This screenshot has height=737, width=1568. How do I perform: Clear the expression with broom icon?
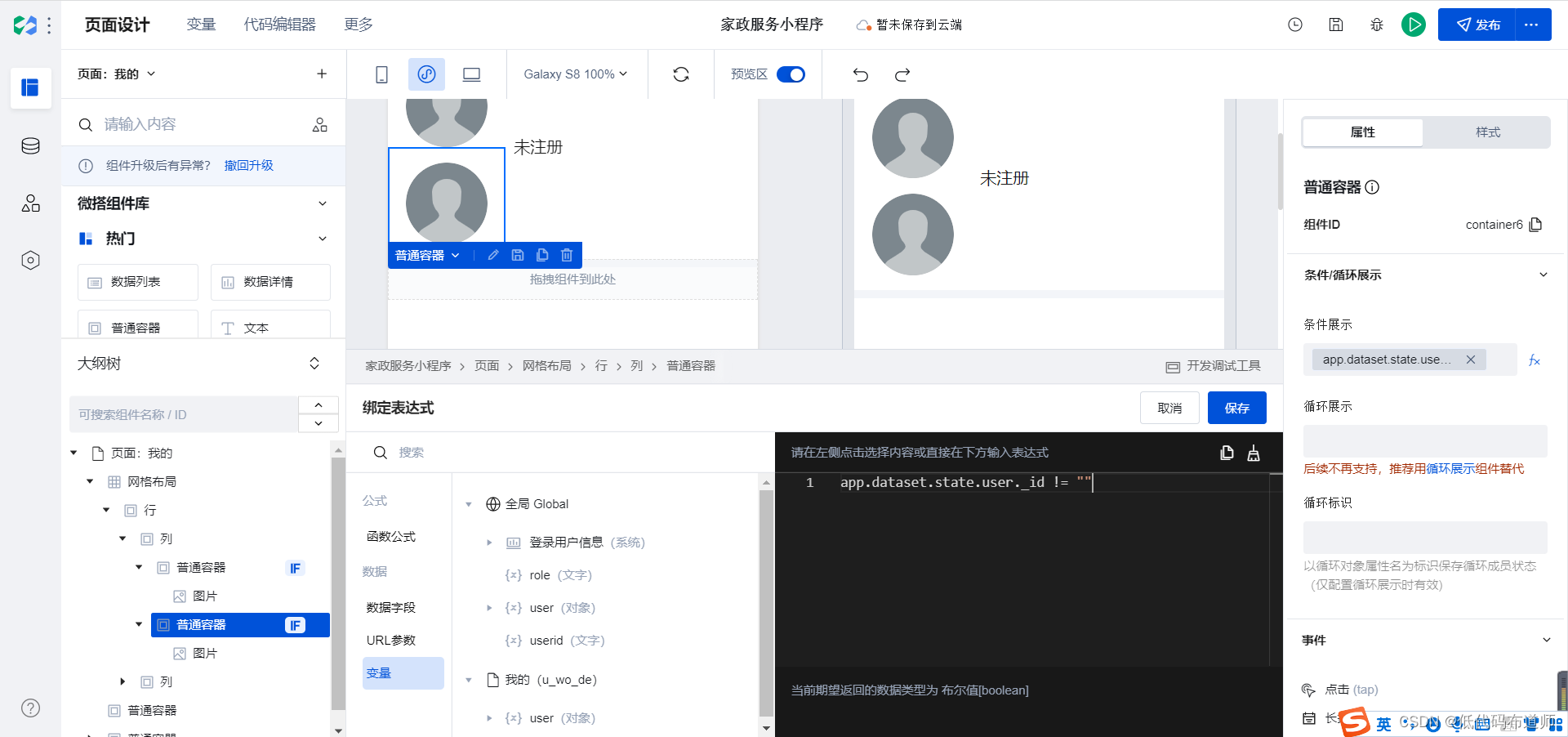[x=1254, y=453]
